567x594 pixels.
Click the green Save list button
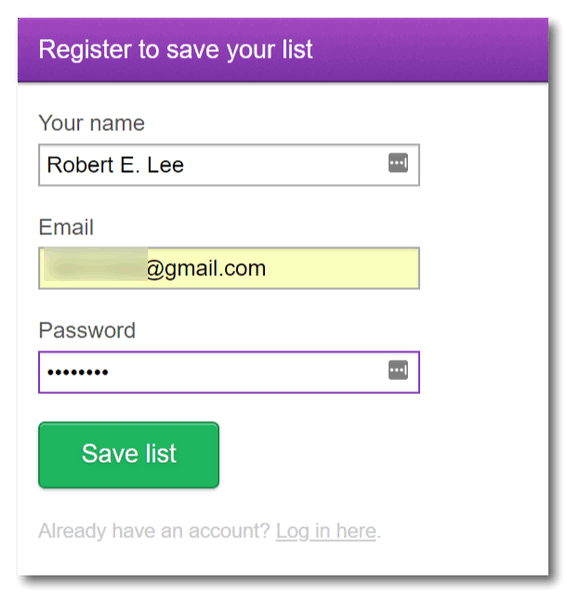pyautogui.click(x=129, y=455)
